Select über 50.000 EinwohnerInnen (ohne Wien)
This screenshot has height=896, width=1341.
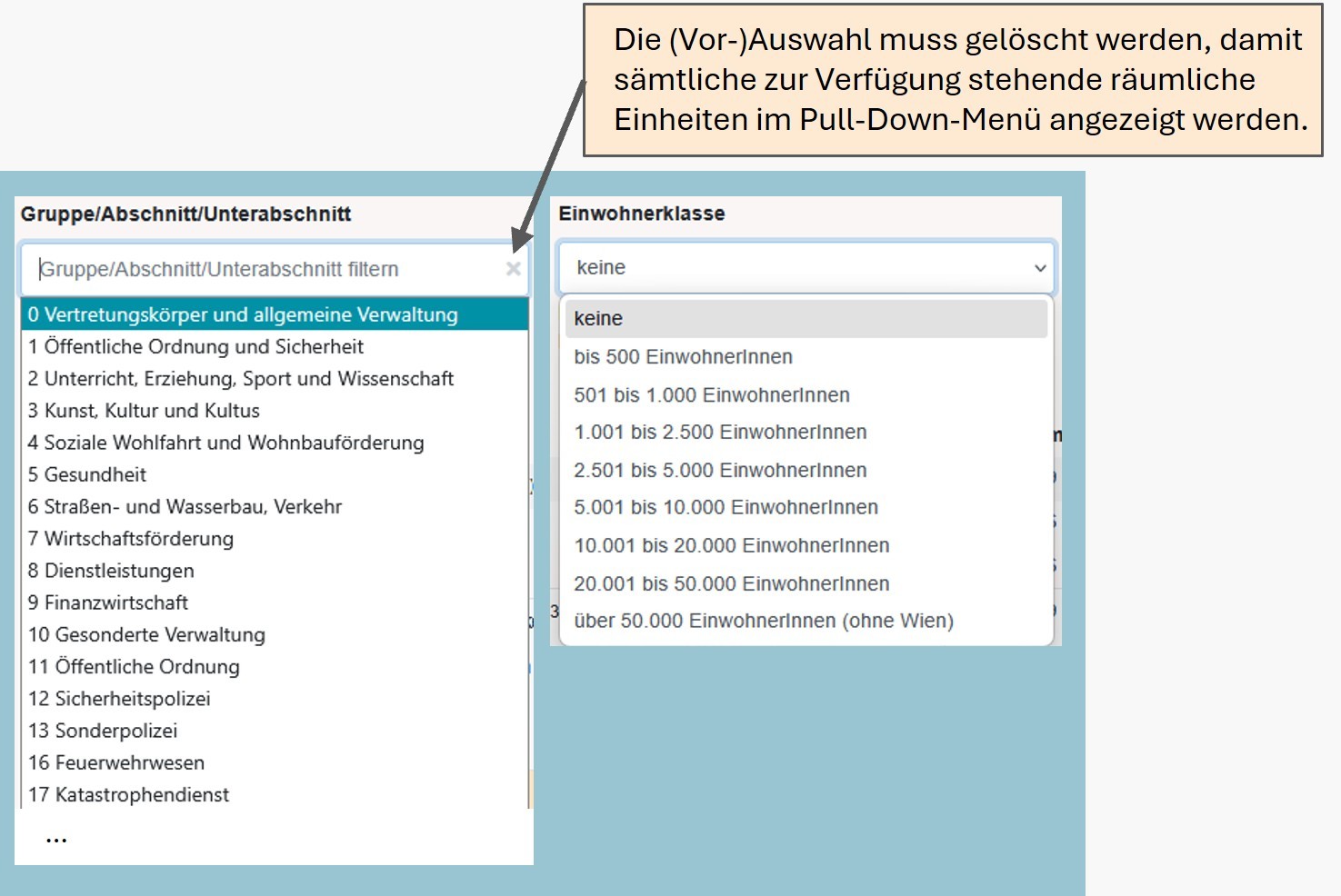764,622
